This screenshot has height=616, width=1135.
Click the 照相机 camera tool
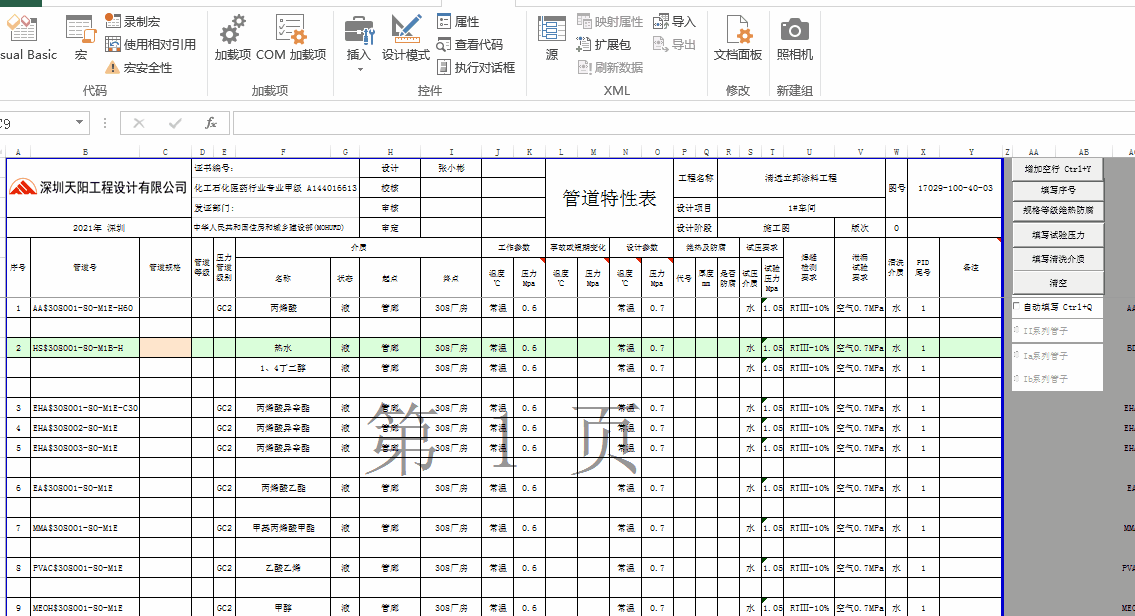pyautogui.click(x=794, y=38)
